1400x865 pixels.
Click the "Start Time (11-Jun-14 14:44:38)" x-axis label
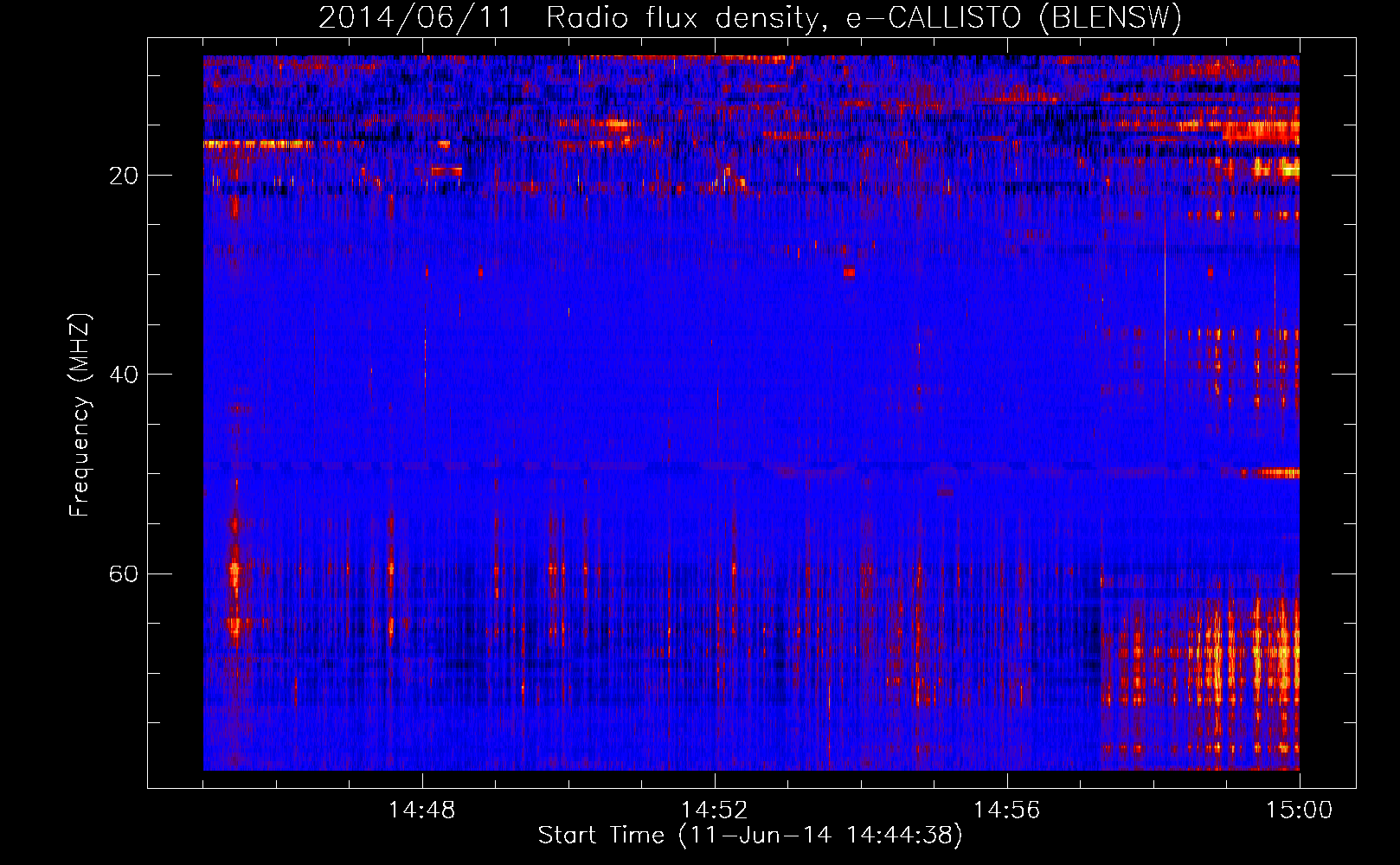coord(750,836)
